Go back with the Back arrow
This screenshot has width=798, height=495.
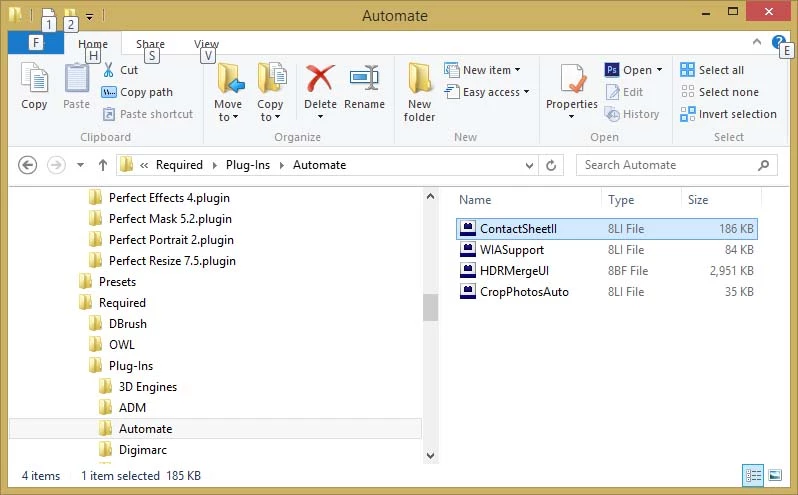coord(27,165)
